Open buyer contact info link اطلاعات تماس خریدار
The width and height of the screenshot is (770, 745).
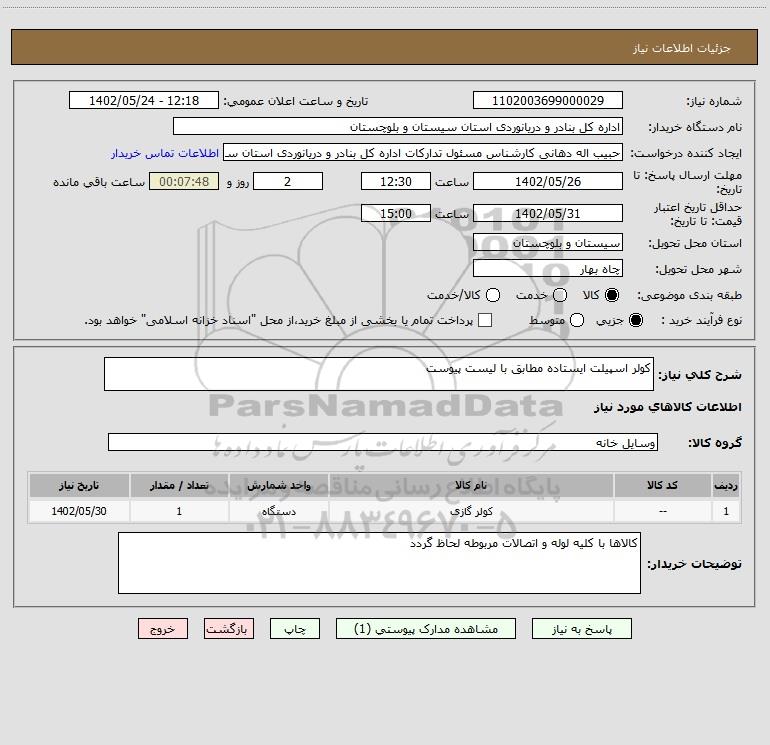click(x=165, y=153)
